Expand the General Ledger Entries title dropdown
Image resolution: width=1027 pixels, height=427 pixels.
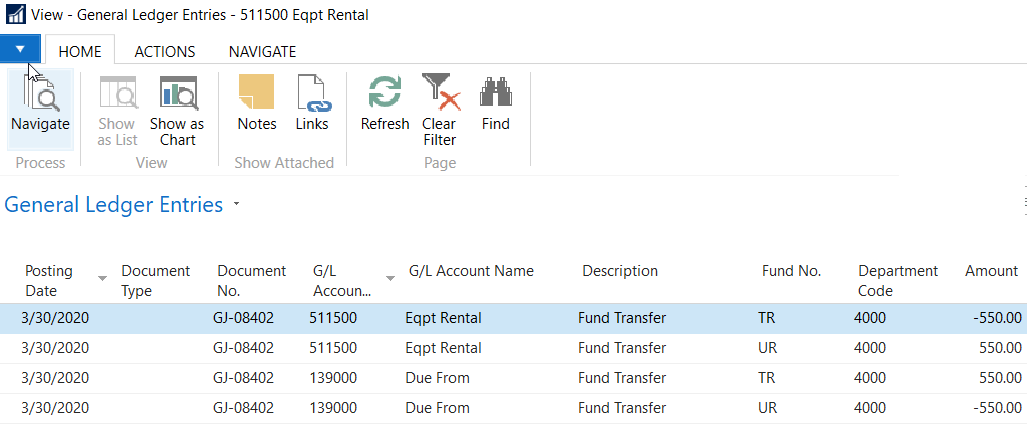(x=236, y=205)
